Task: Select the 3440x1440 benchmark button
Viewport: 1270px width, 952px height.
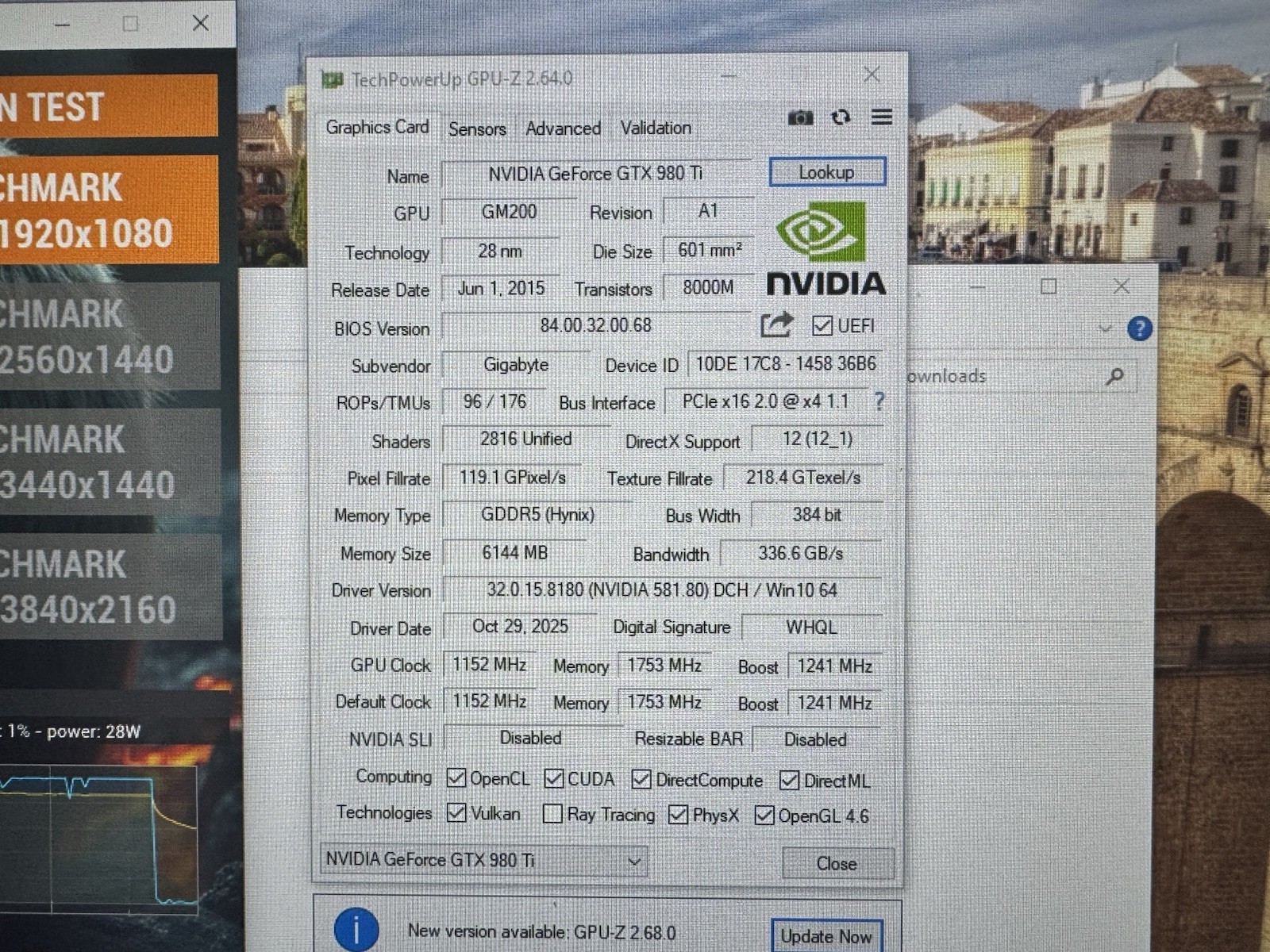Action: 110,462
